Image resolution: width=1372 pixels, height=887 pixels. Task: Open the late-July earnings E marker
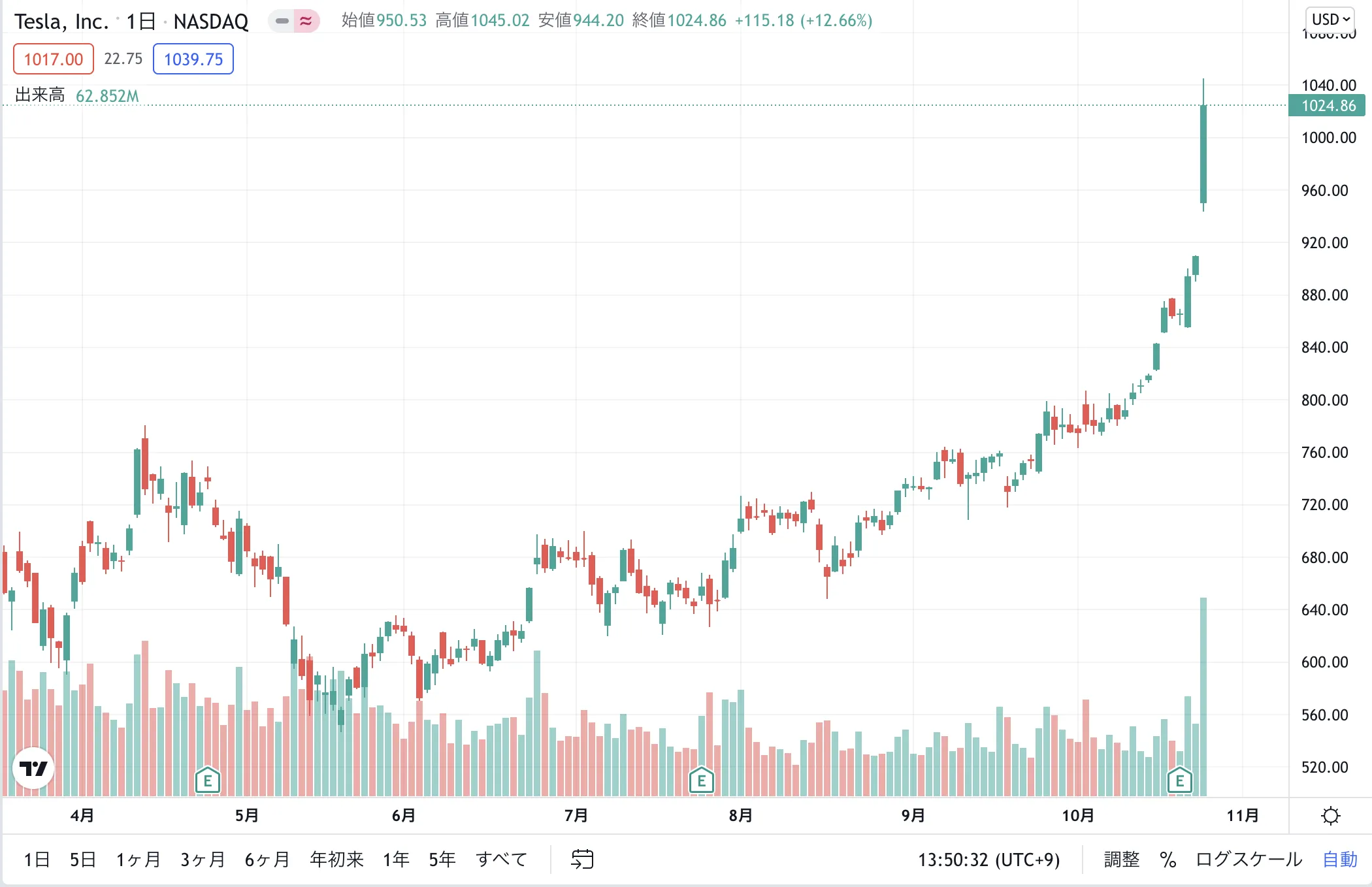702,780
